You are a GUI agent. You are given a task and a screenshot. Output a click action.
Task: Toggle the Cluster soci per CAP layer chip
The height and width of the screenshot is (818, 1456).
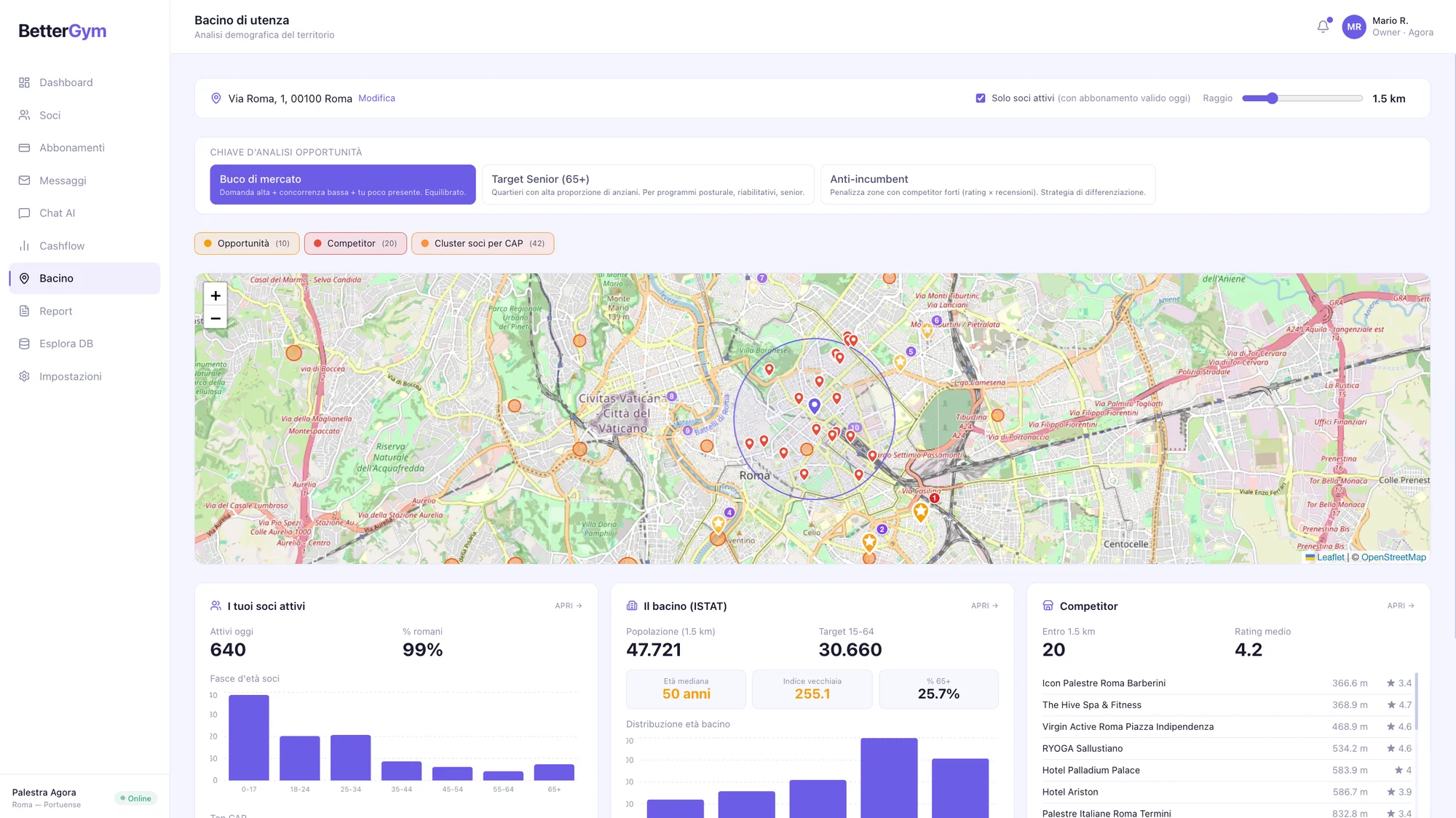(x=483, y=243)
